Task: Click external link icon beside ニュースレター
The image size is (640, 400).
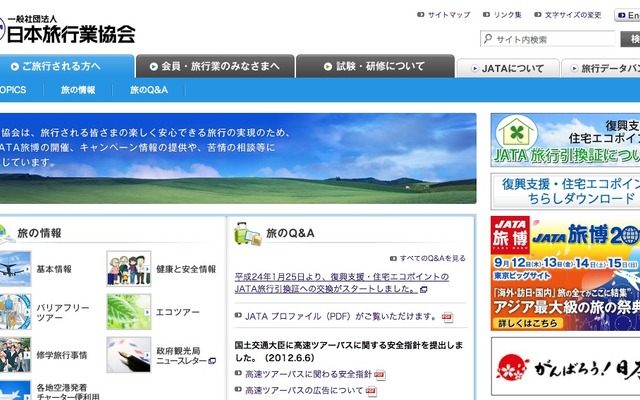Action: point(212,361)
